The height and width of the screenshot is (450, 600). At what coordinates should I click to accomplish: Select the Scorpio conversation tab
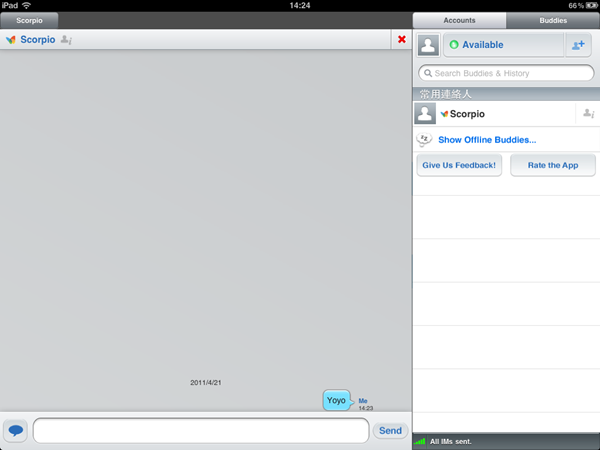pyautogui.click(x=30, y=20)
